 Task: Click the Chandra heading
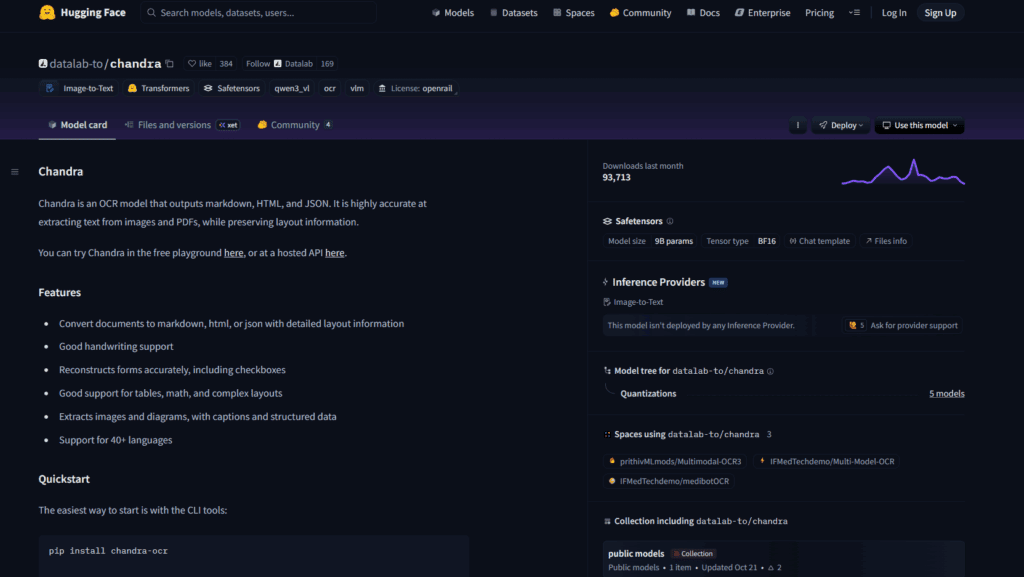(61, 172)
